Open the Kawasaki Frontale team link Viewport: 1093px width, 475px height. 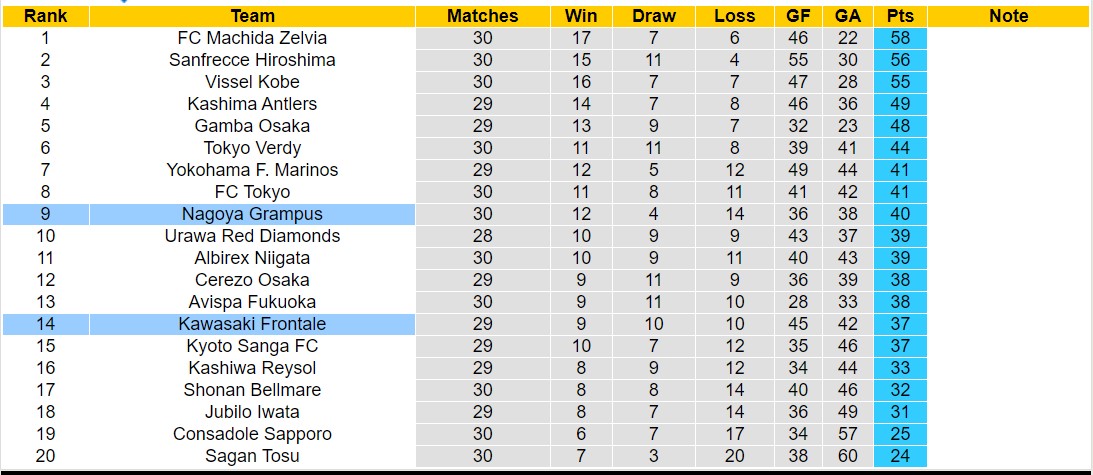click(252, 324)
